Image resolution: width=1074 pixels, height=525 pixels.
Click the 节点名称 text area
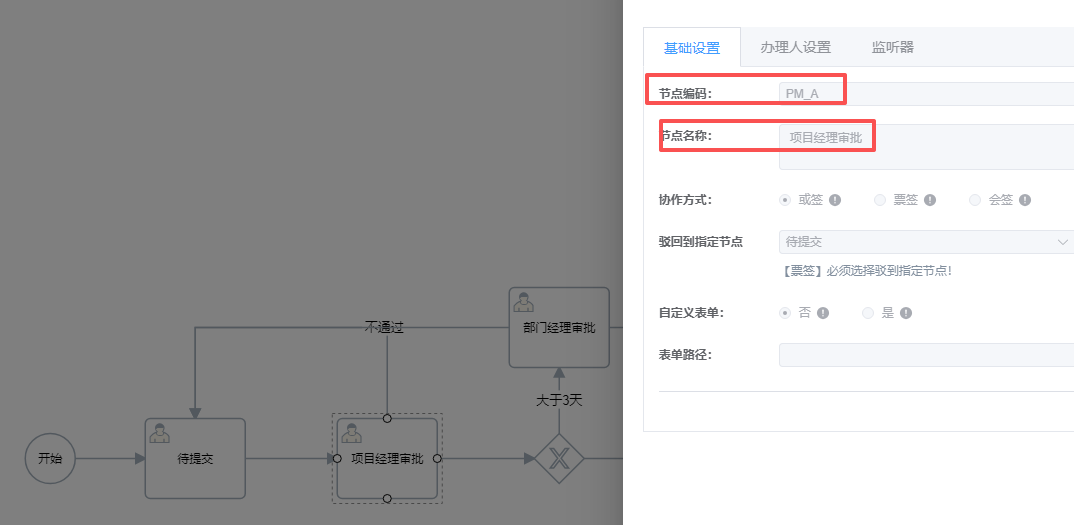[925, 147]
